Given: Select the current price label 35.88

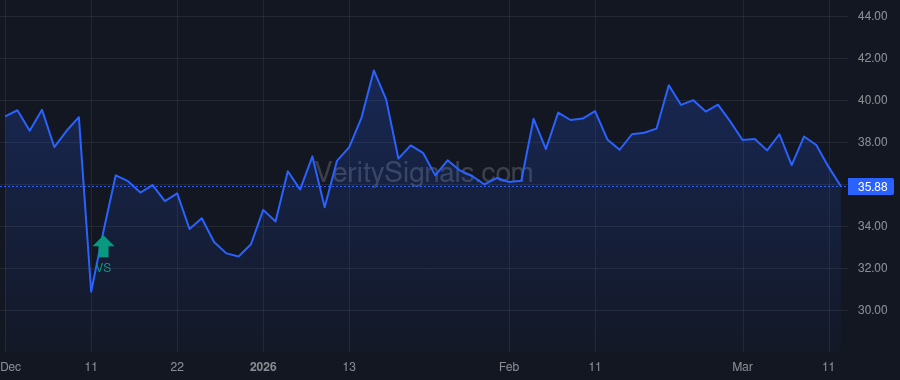Looking at the screenshot, I should click(x=870, y=187).
